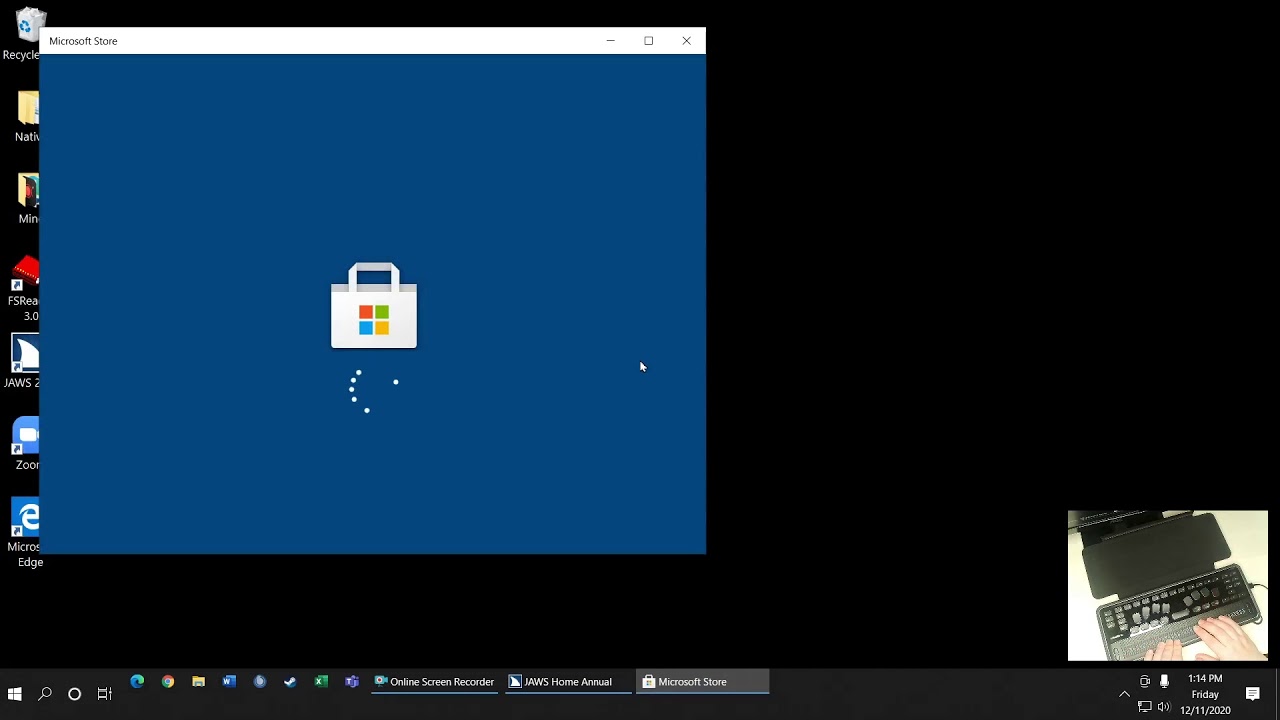Open the clock and calendar flyout
1280x720 pixels.
point(1205,694)
